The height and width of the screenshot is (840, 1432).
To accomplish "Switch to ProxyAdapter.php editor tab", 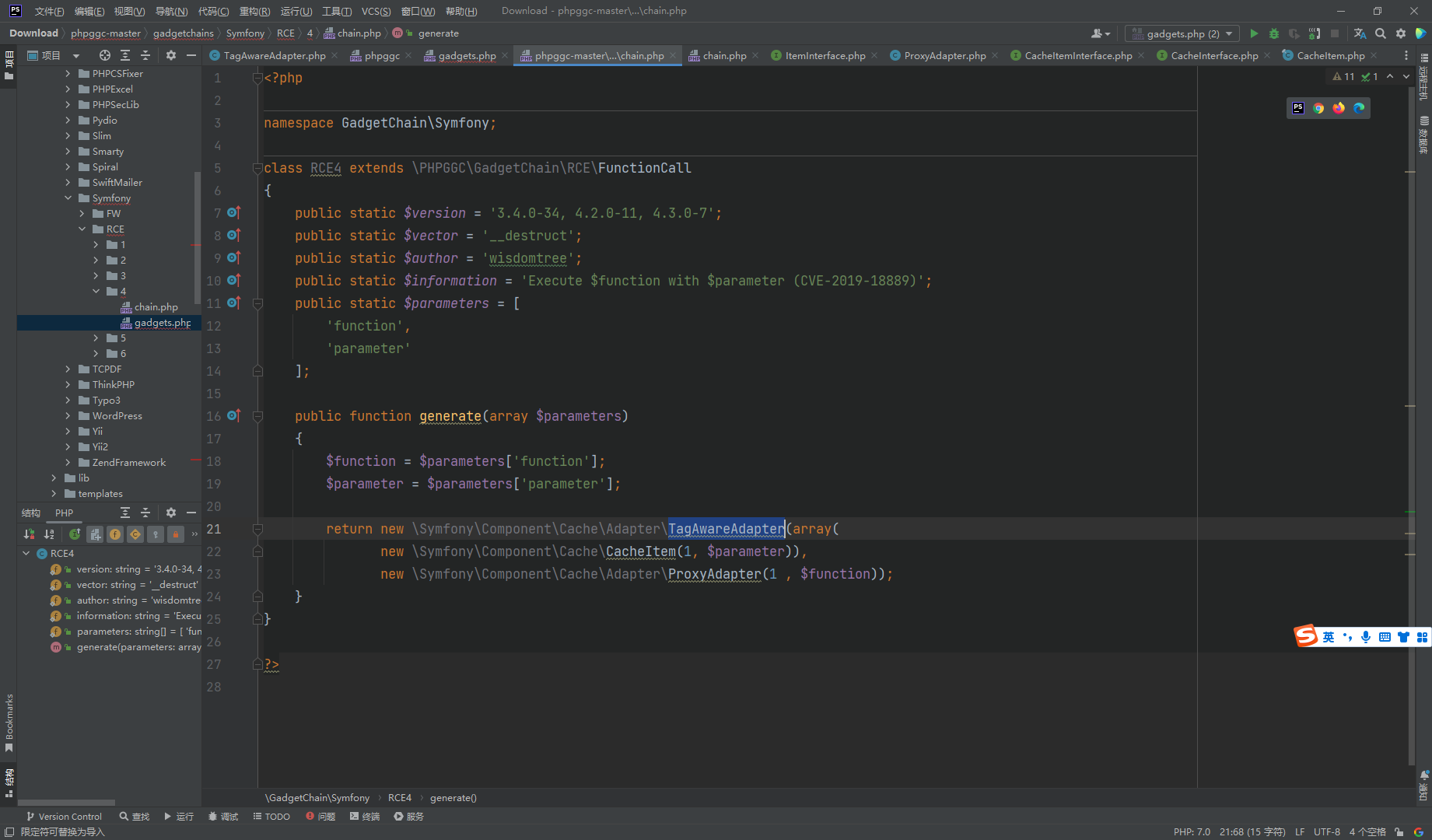I will tap(944, 55).
